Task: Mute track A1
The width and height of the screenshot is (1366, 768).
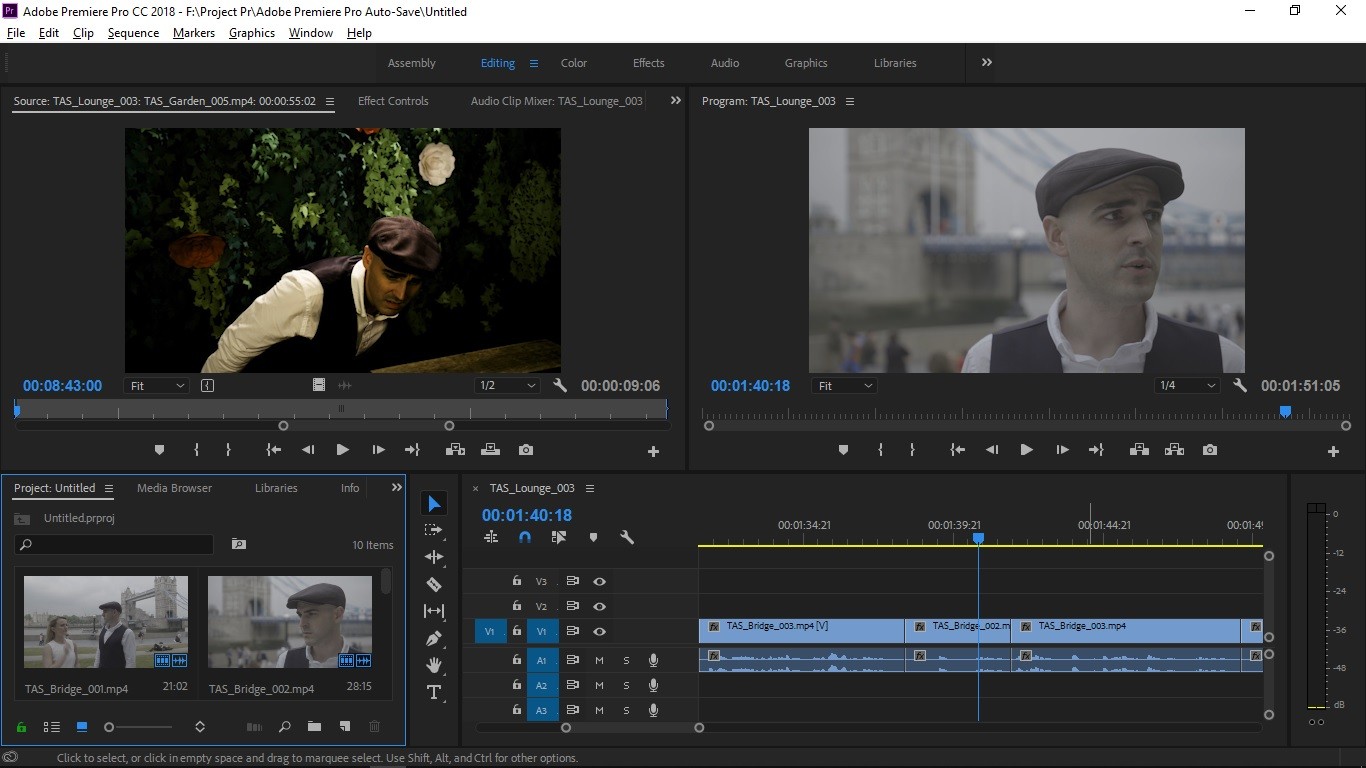Action: (x=599, y=660)
